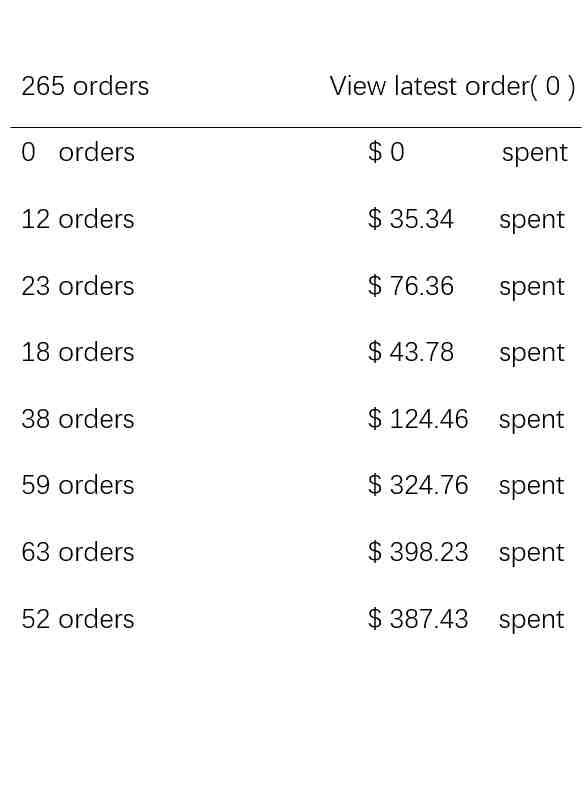This screenshot has height=796, width=588.
Task: Click the $ 43.78 amount
Action: 410,352
